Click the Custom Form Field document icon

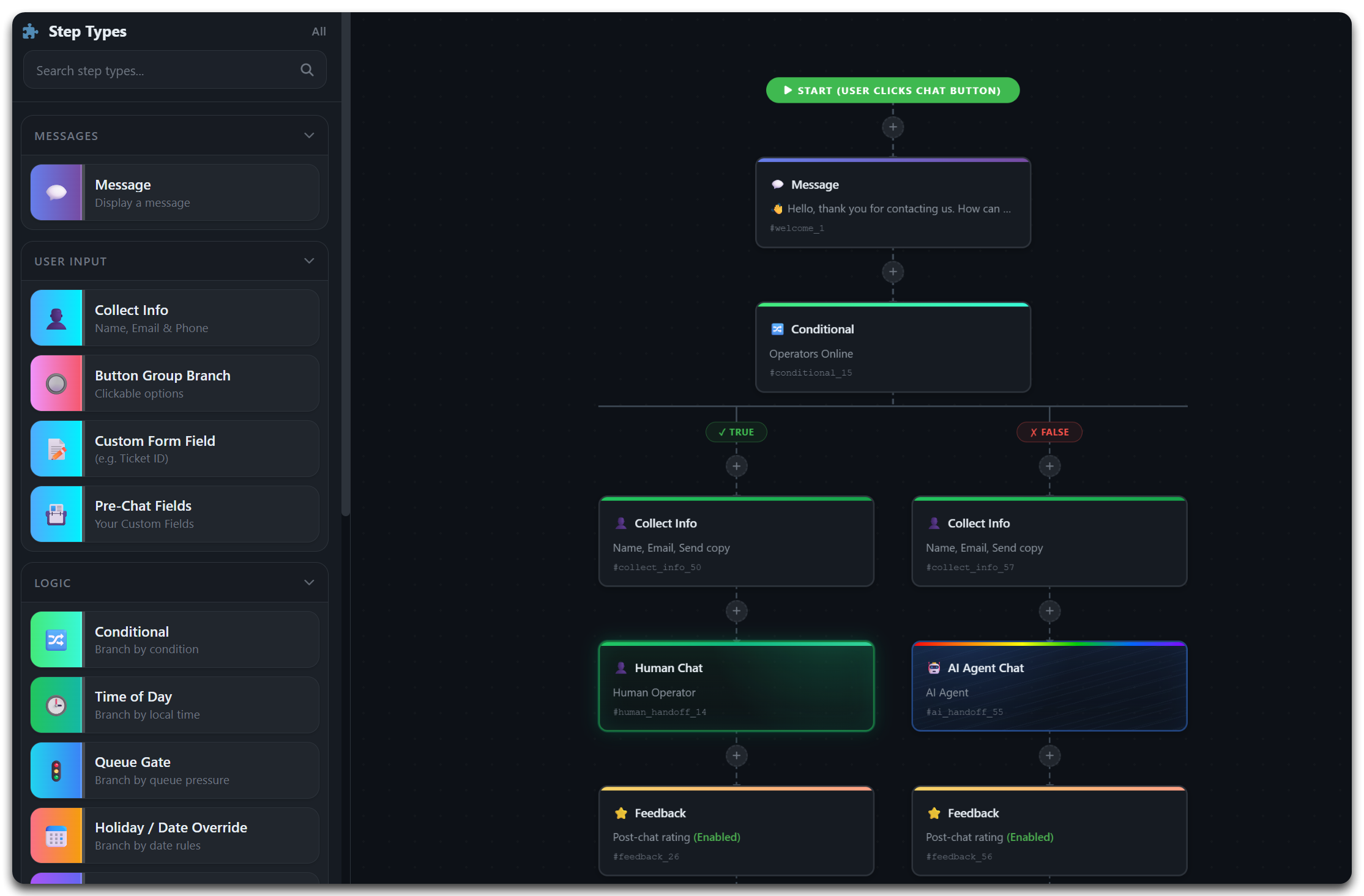pos(56,448)
